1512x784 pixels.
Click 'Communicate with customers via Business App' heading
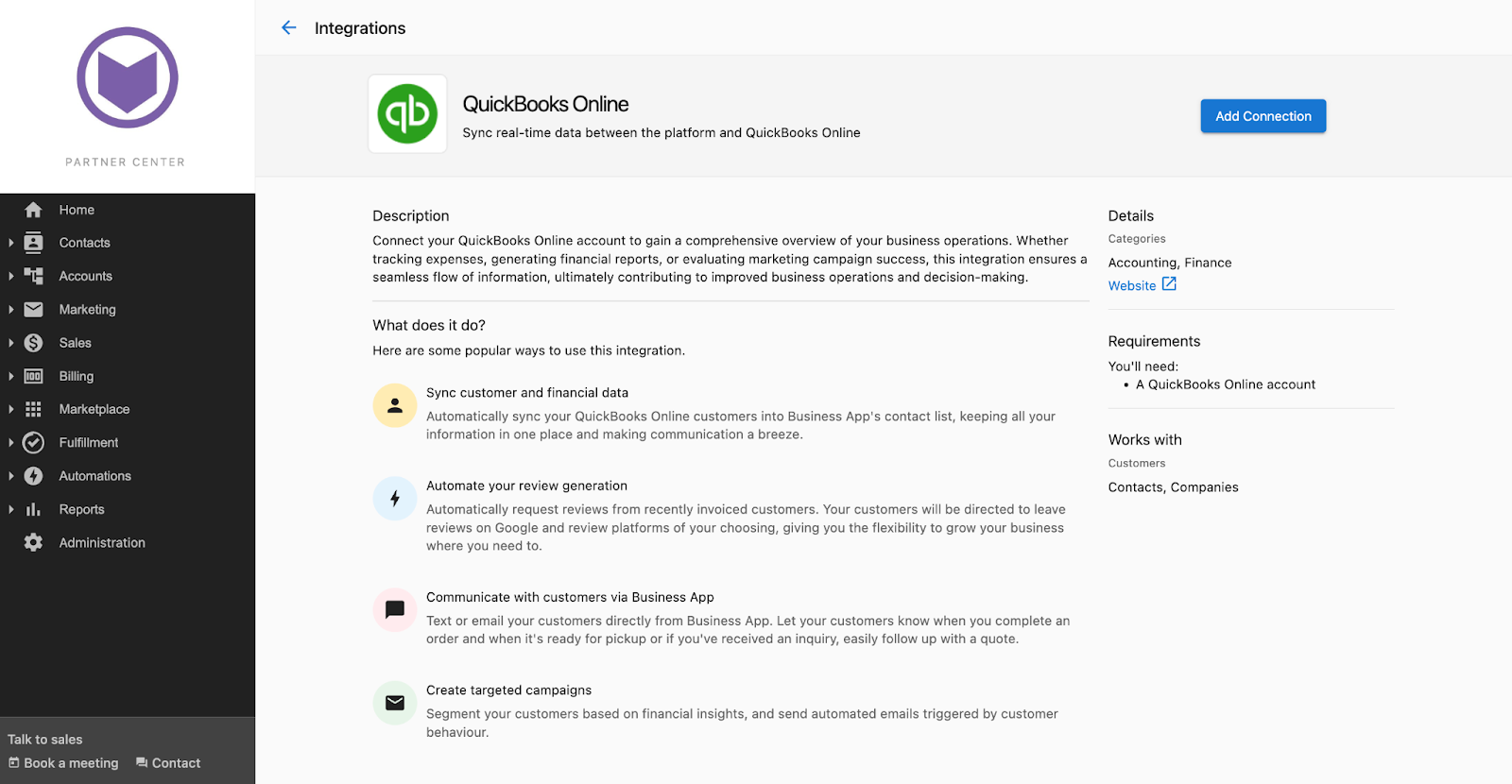[570, 597]
